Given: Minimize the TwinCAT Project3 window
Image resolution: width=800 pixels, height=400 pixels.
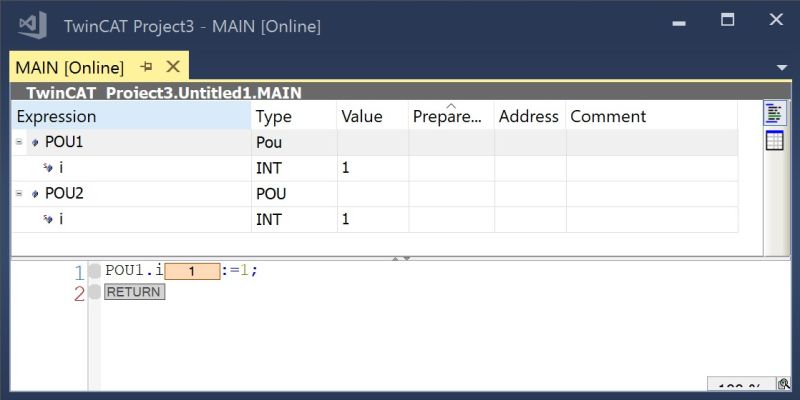Looking at the screenshot, I should [x=679, y=23].
